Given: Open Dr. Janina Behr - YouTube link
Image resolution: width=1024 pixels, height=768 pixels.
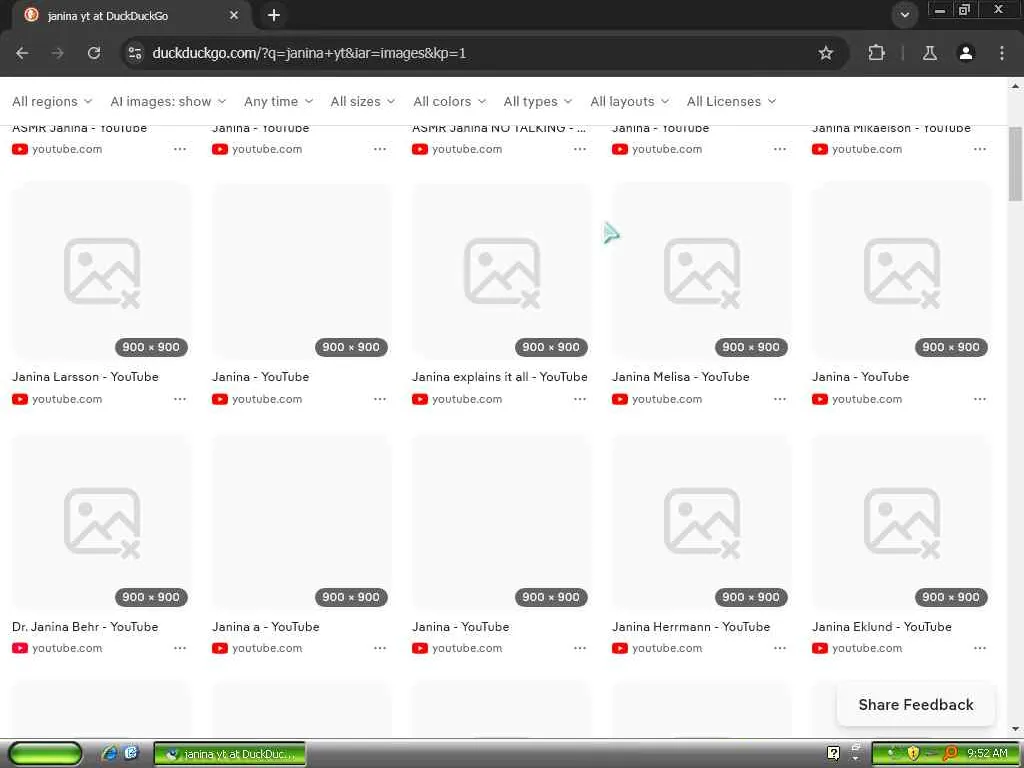Looking at the screenshot, I should point(85,627).
